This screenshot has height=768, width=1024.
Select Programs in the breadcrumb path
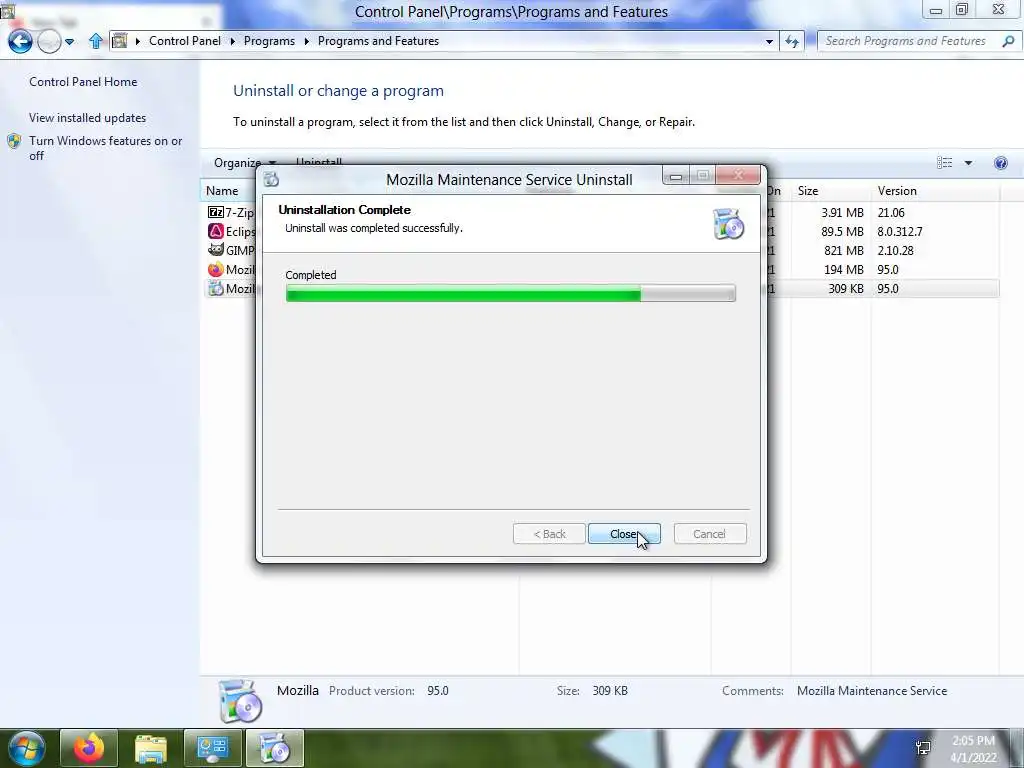(x=269, y=40)
